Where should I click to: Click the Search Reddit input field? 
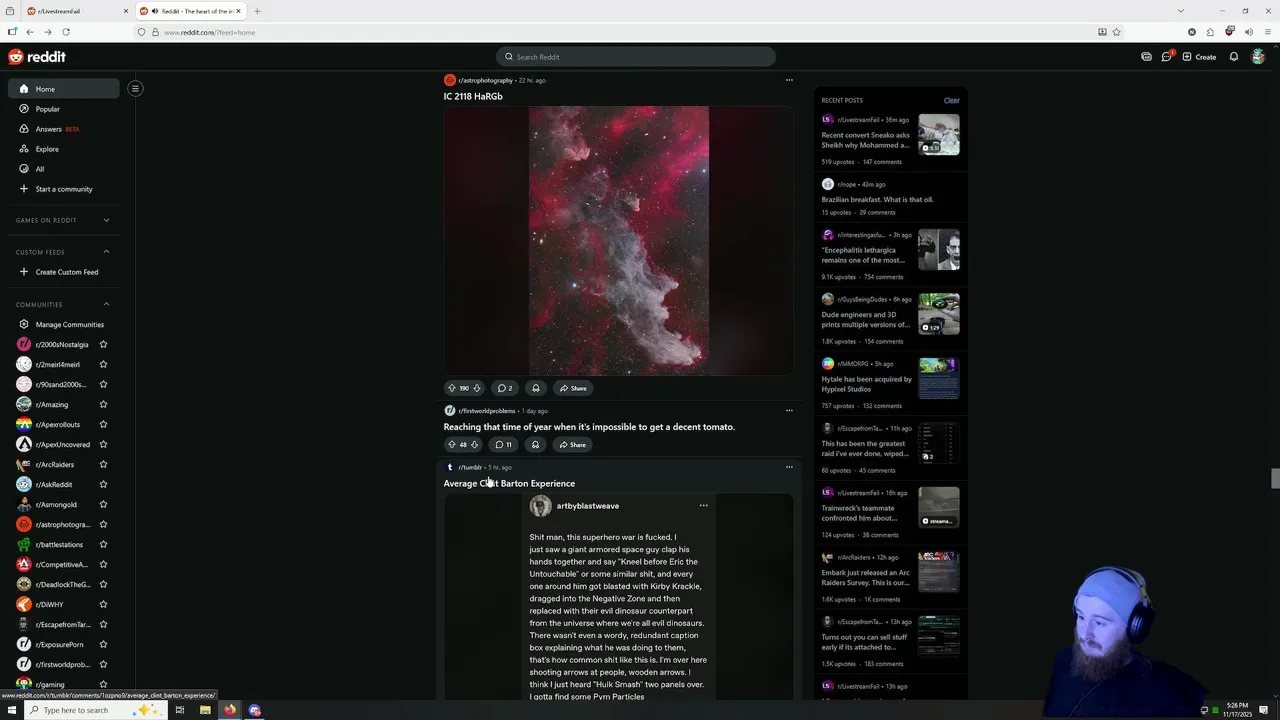coord(636,57)
